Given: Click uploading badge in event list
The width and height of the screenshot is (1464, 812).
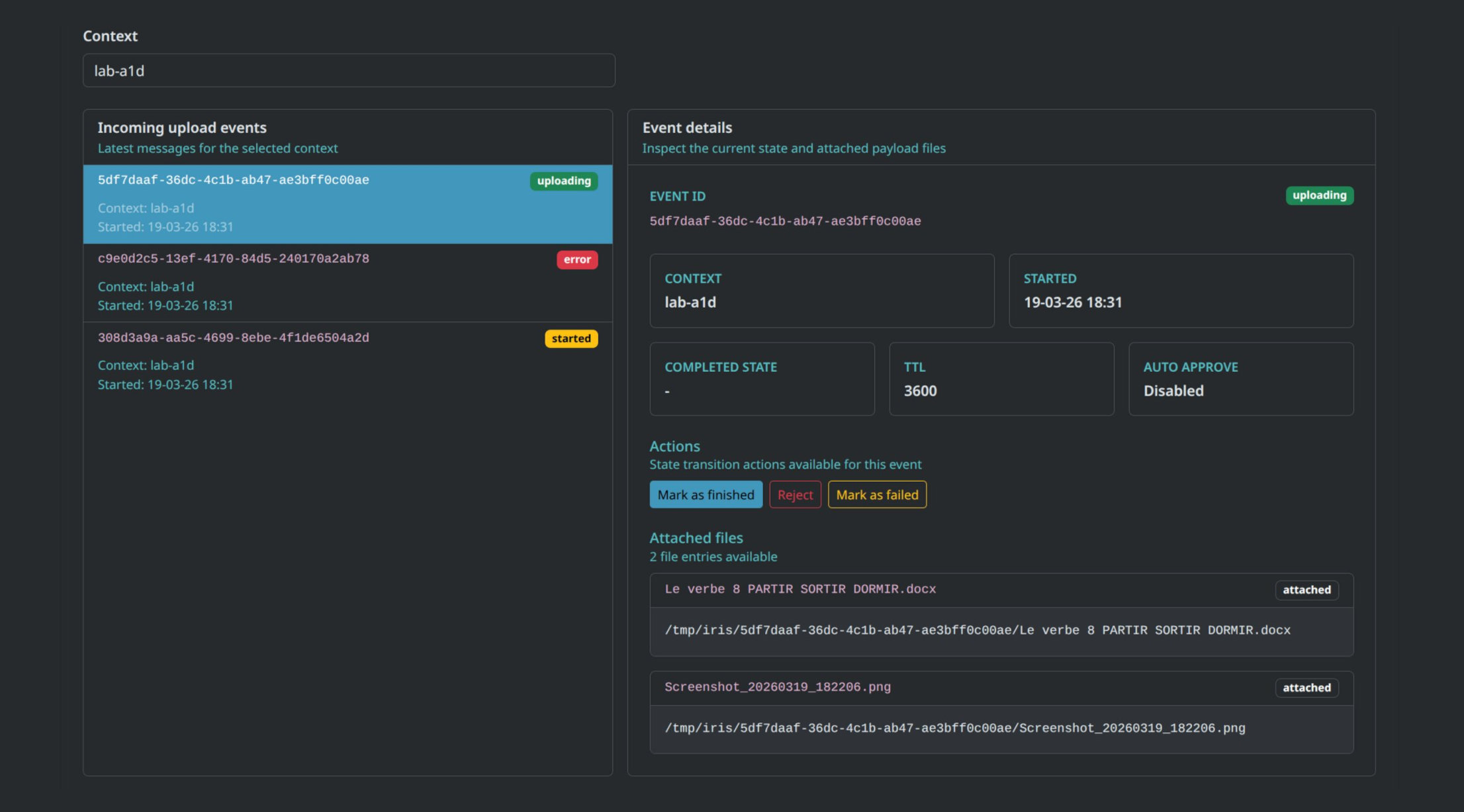Looking at the screenshot, I should tap(563, 181).
